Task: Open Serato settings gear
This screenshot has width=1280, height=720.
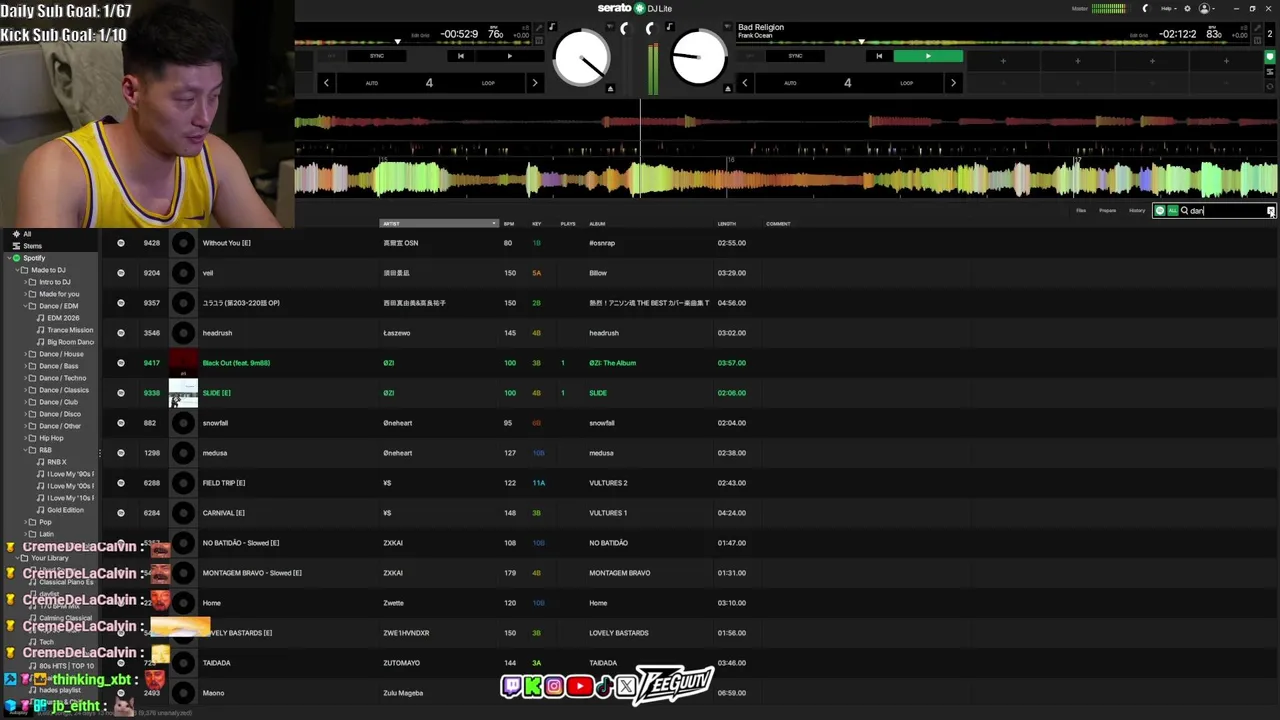Action: (1187, 8)
